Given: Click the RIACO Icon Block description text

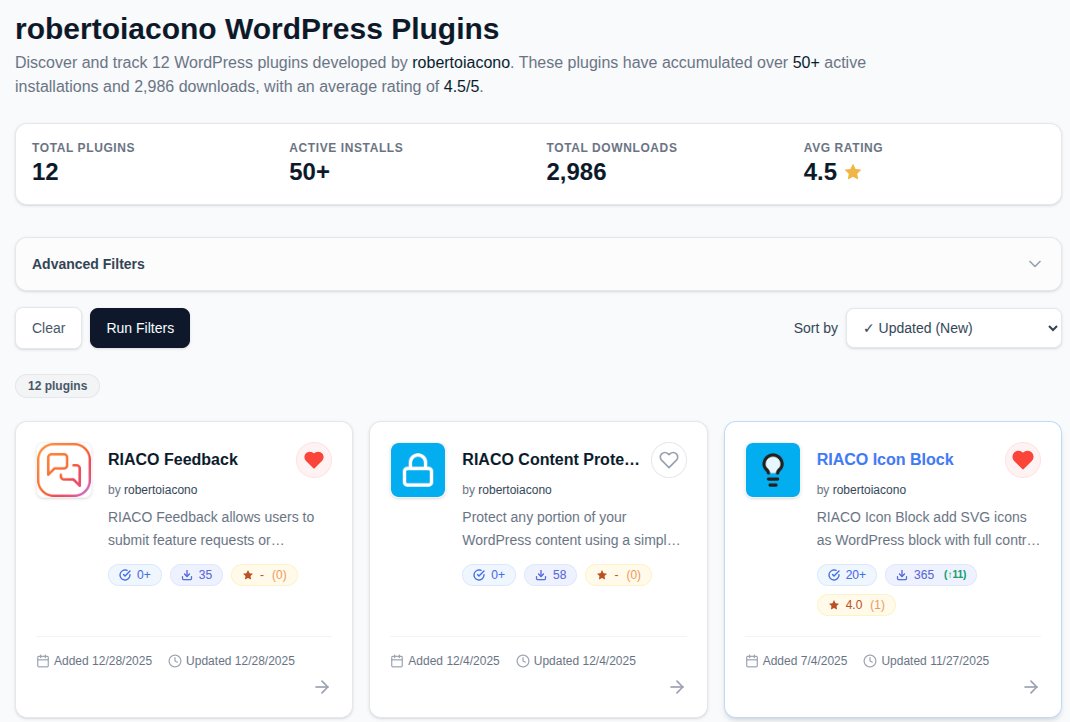Looking at the screenshot, I should point(928,529).
